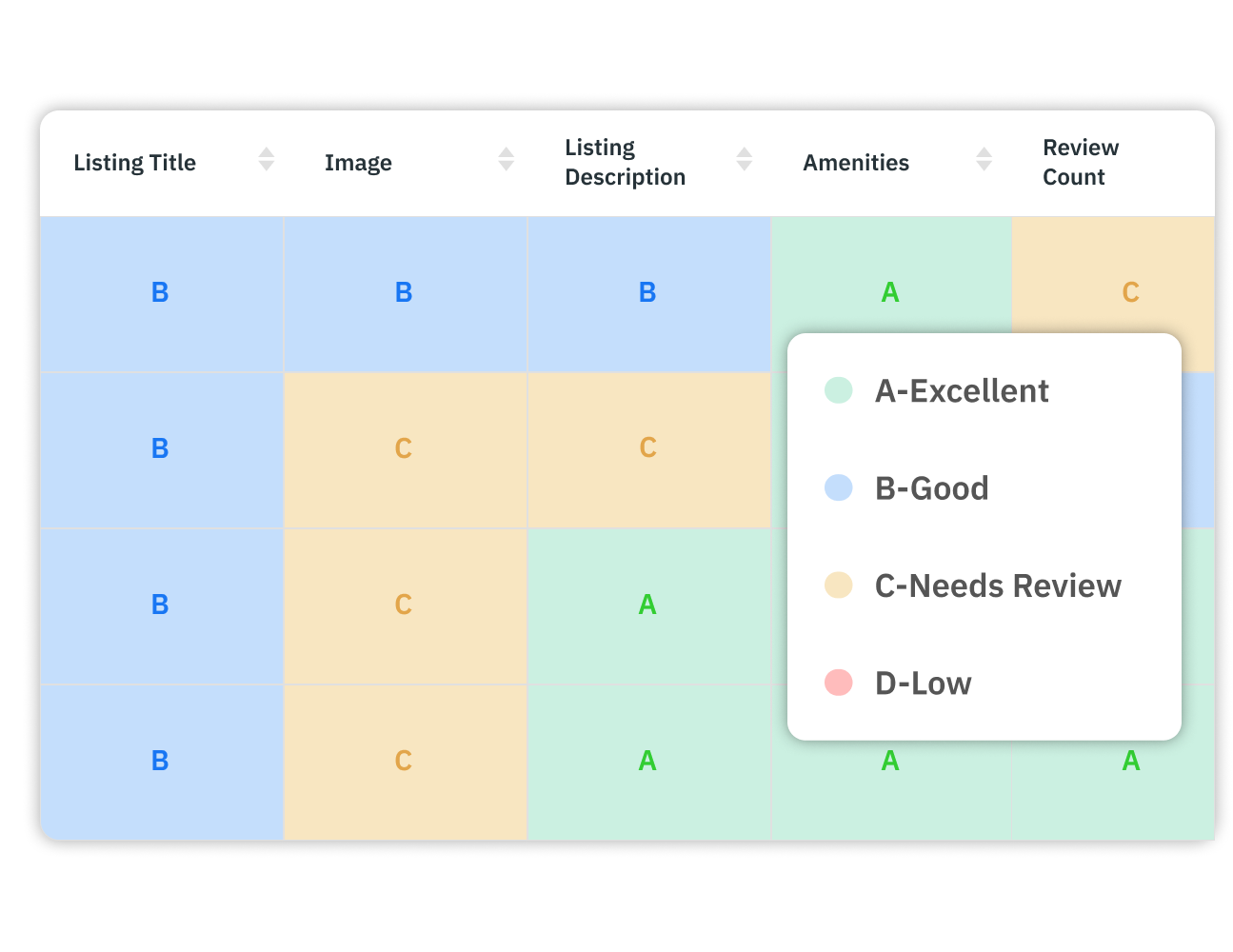Sort by the Image column arrows
The image size is (1233, 952).
(507, 160)
